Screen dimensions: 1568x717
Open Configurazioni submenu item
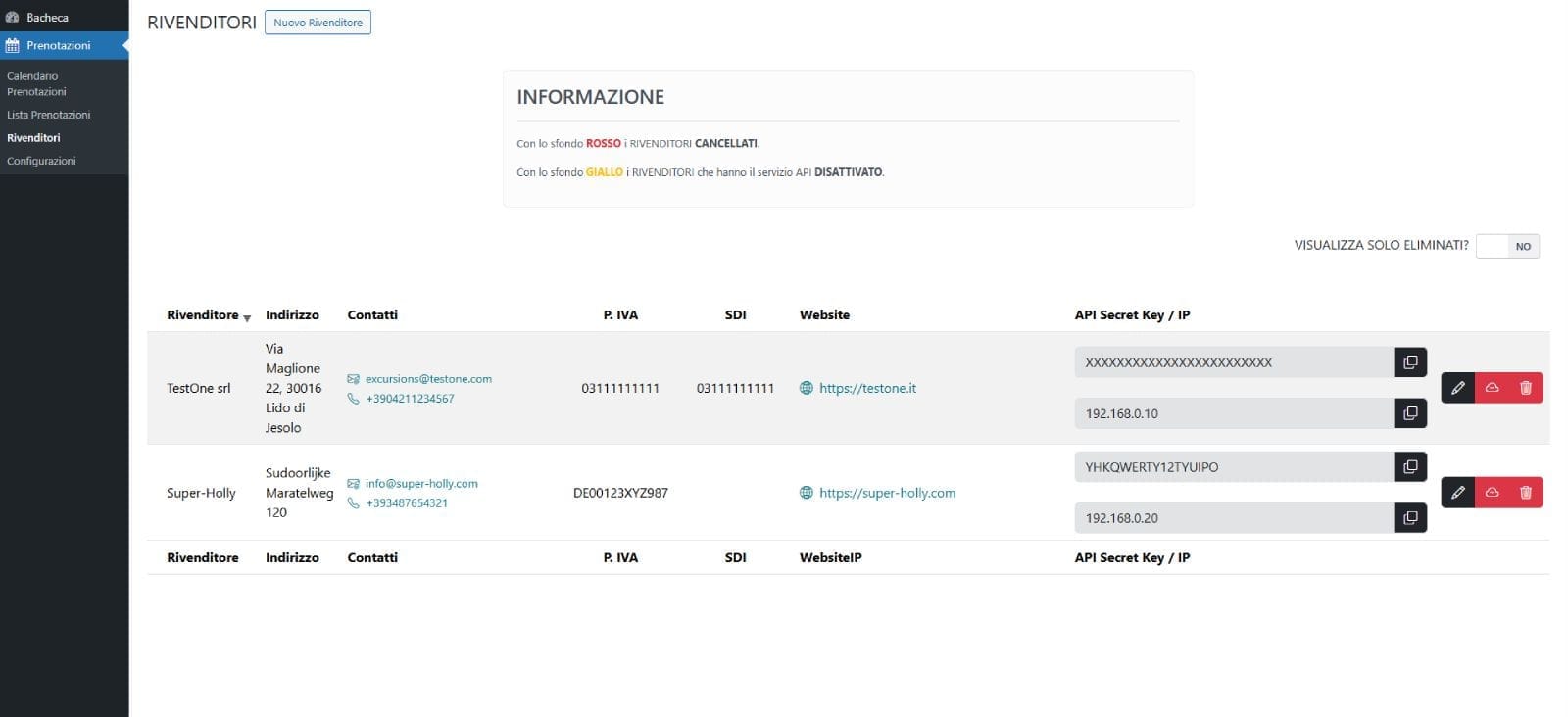click(x=41, y=161)
